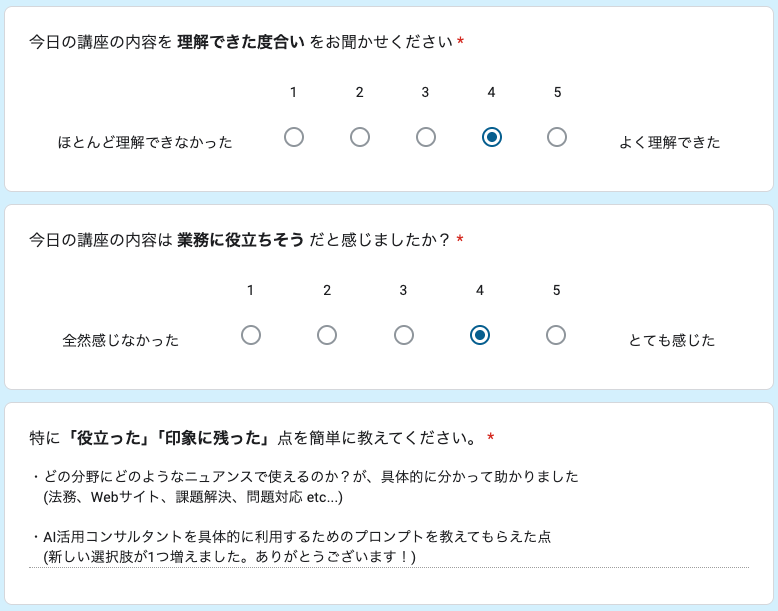
Task: Click selected rating 4 radio for 業務に役立ちそう
Action: tap(480, 335)
